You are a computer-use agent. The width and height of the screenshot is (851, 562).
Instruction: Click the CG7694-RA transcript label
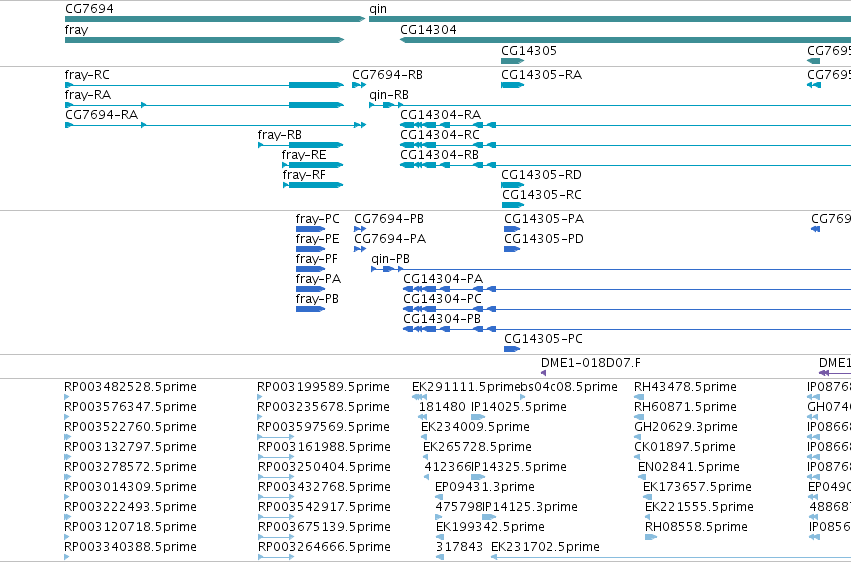click(x=101, y=115)
